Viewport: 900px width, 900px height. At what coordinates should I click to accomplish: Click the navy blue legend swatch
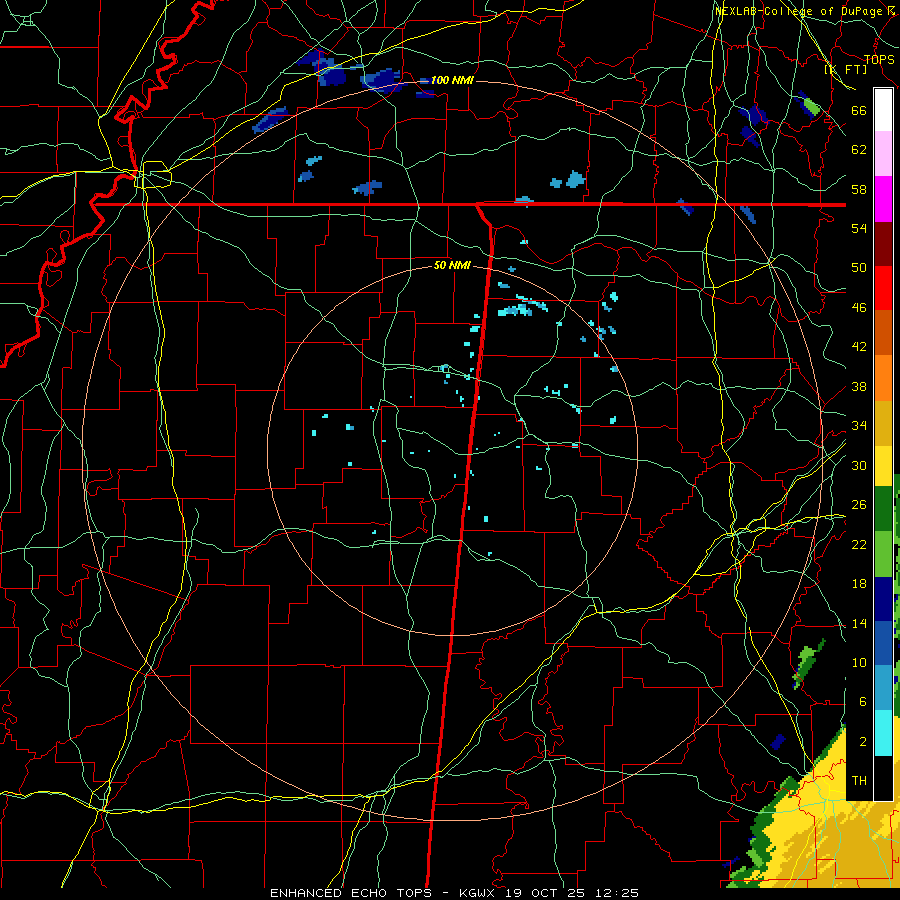tap(883, 599)
